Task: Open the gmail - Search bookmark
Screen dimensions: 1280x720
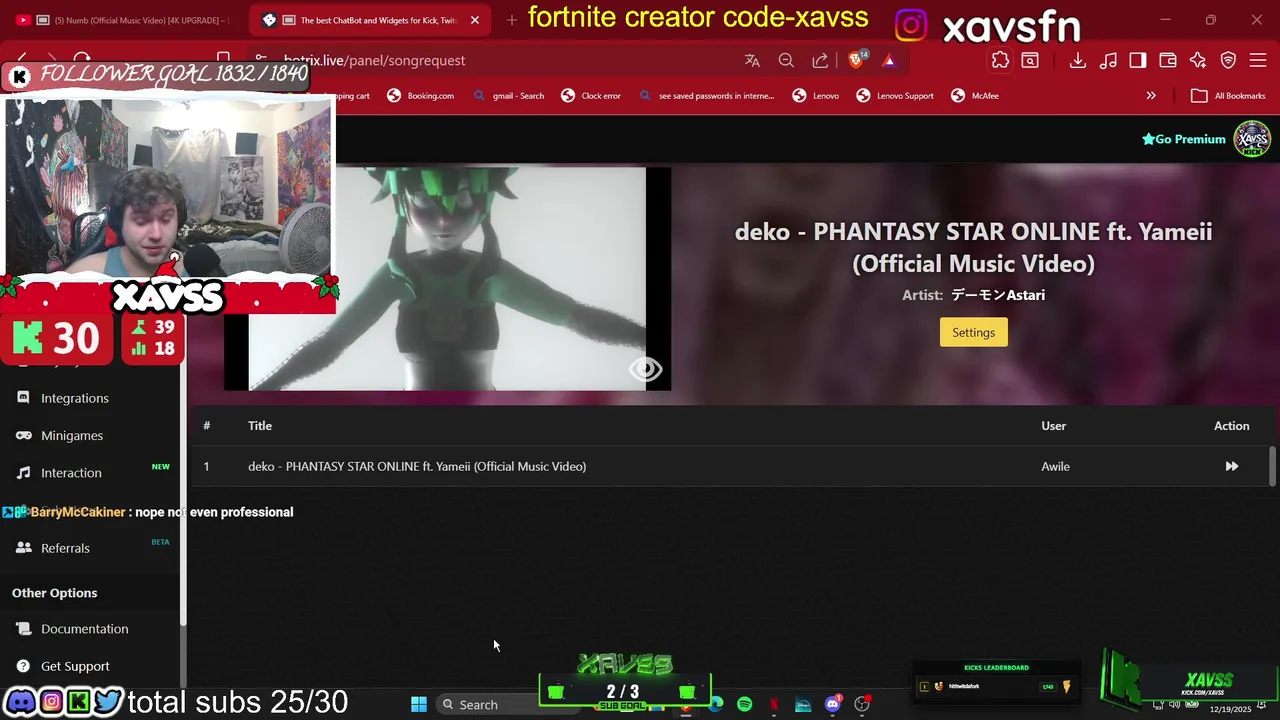Action: pos(509,96)
